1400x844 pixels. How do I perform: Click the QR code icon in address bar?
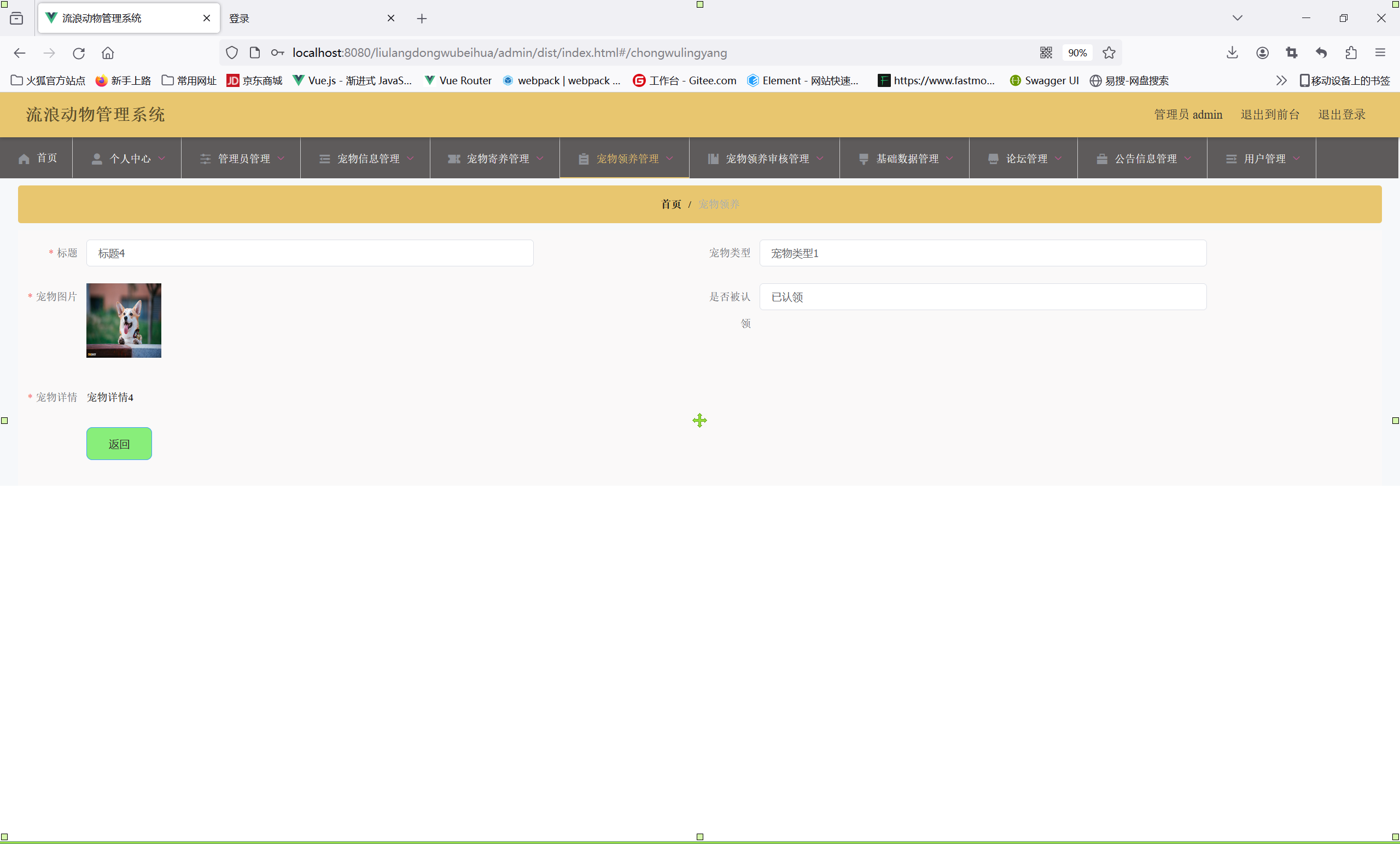[1046, 53]
